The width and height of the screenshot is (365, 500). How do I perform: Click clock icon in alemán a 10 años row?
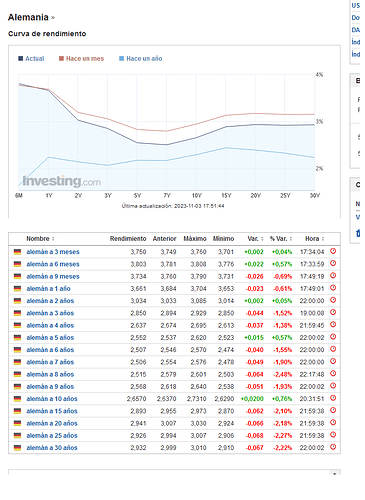(x=333, y=398)
